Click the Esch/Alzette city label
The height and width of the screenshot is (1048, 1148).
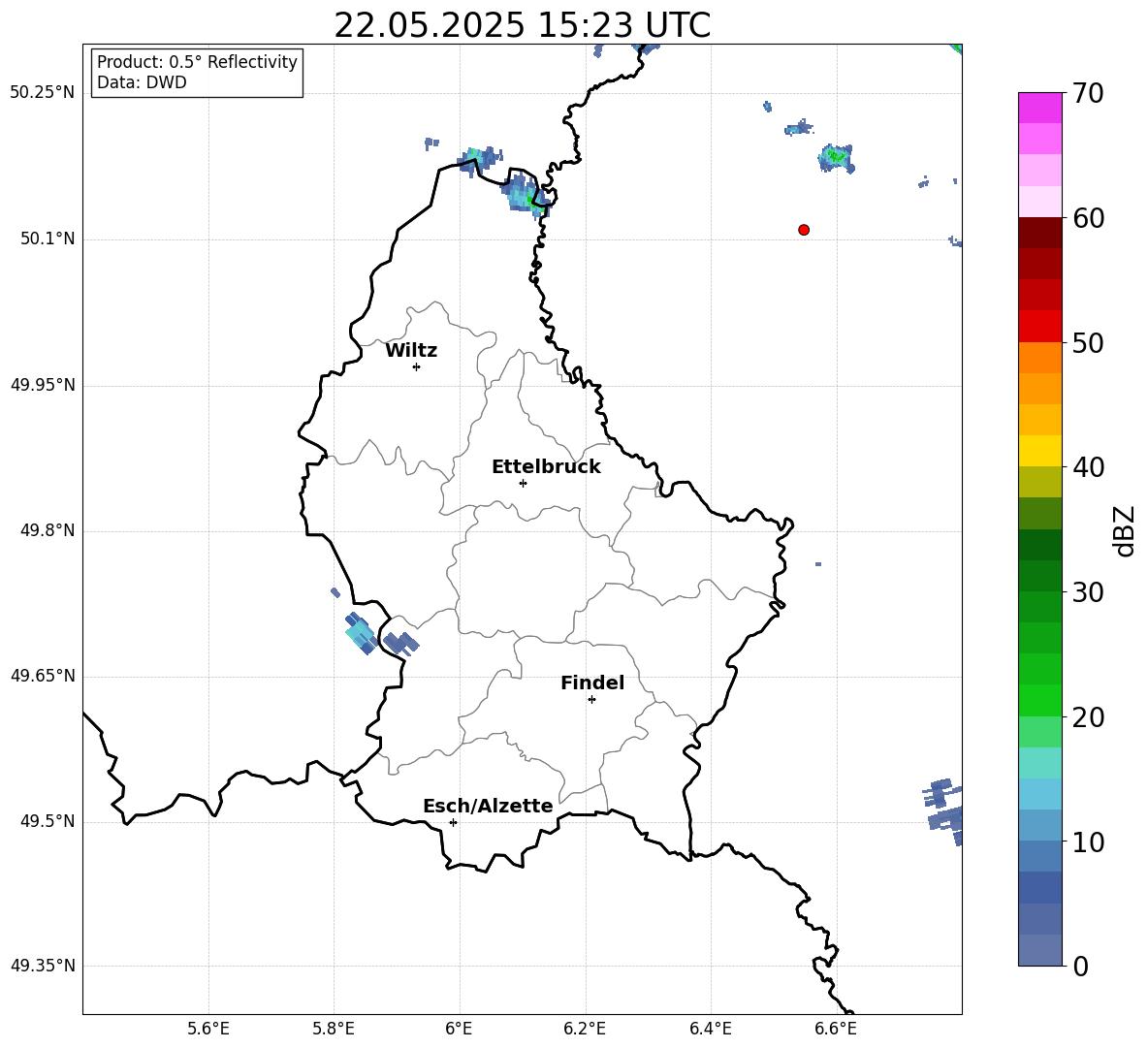(x=488, y=806)
